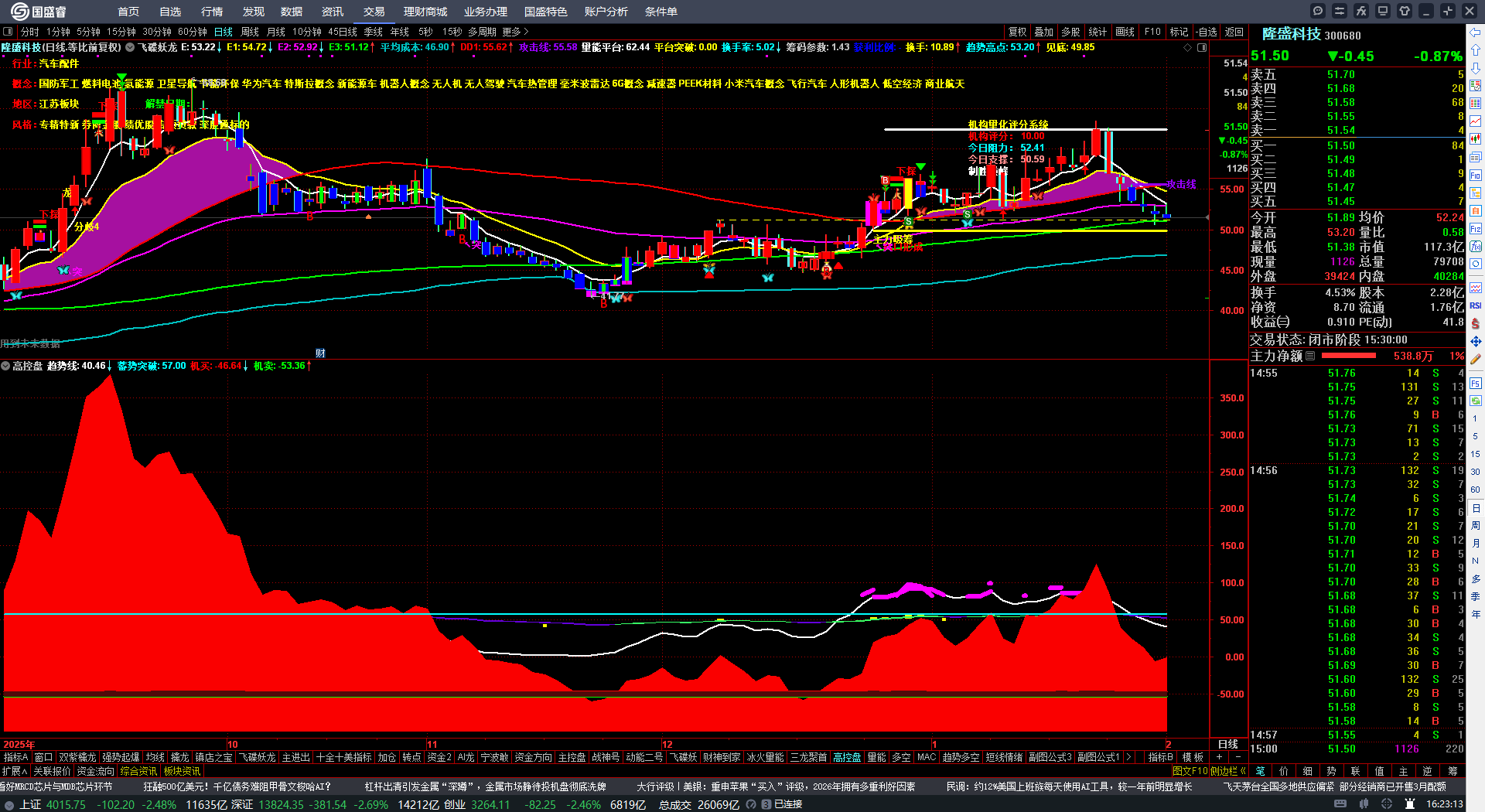Select the blue four-way move arrows icon
The width and height of the screenshot is (1485, 812).
click(x=1476, y=341)
